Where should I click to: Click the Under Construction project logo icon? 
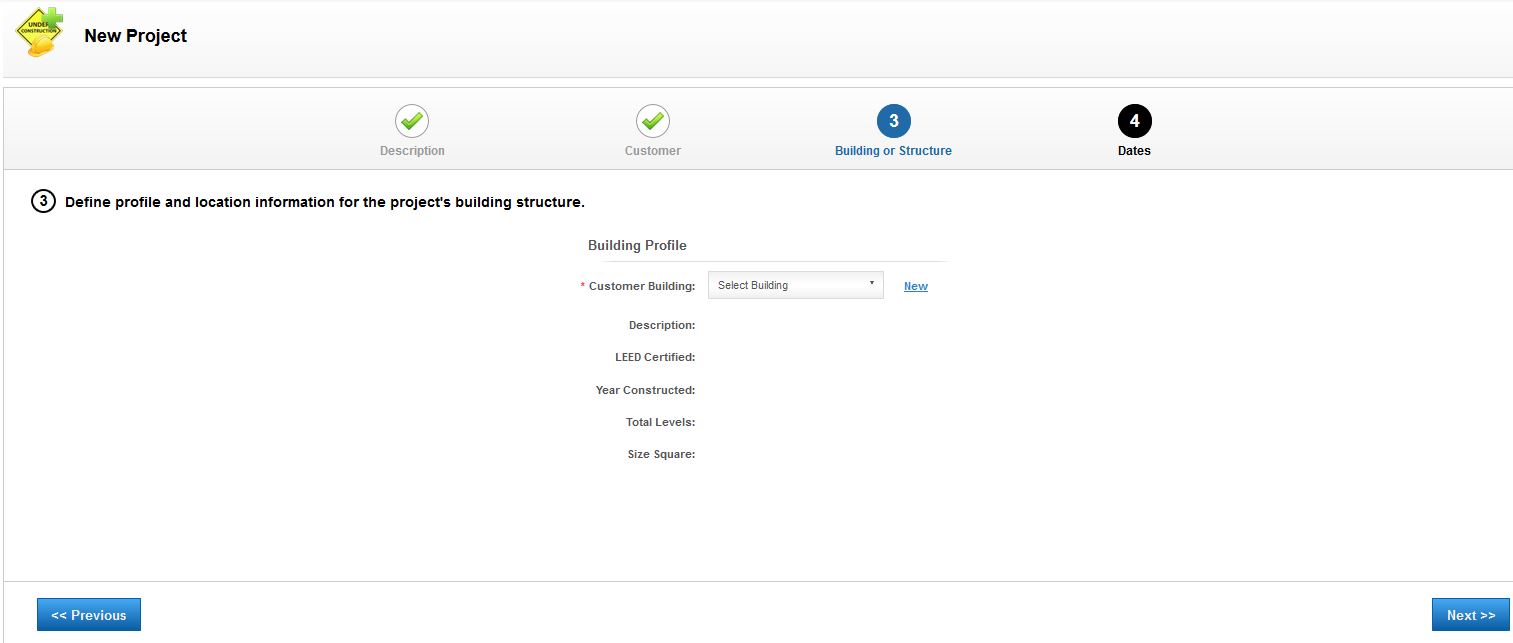[39, 33]
